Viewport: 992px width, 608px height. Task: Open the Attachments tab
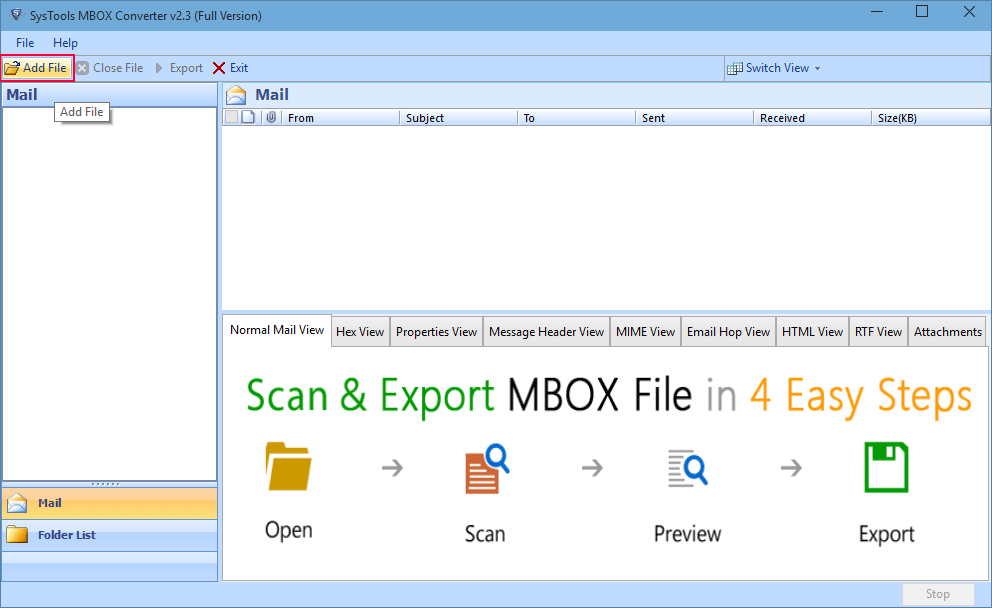pyautogui.click(x=947, y=332)
